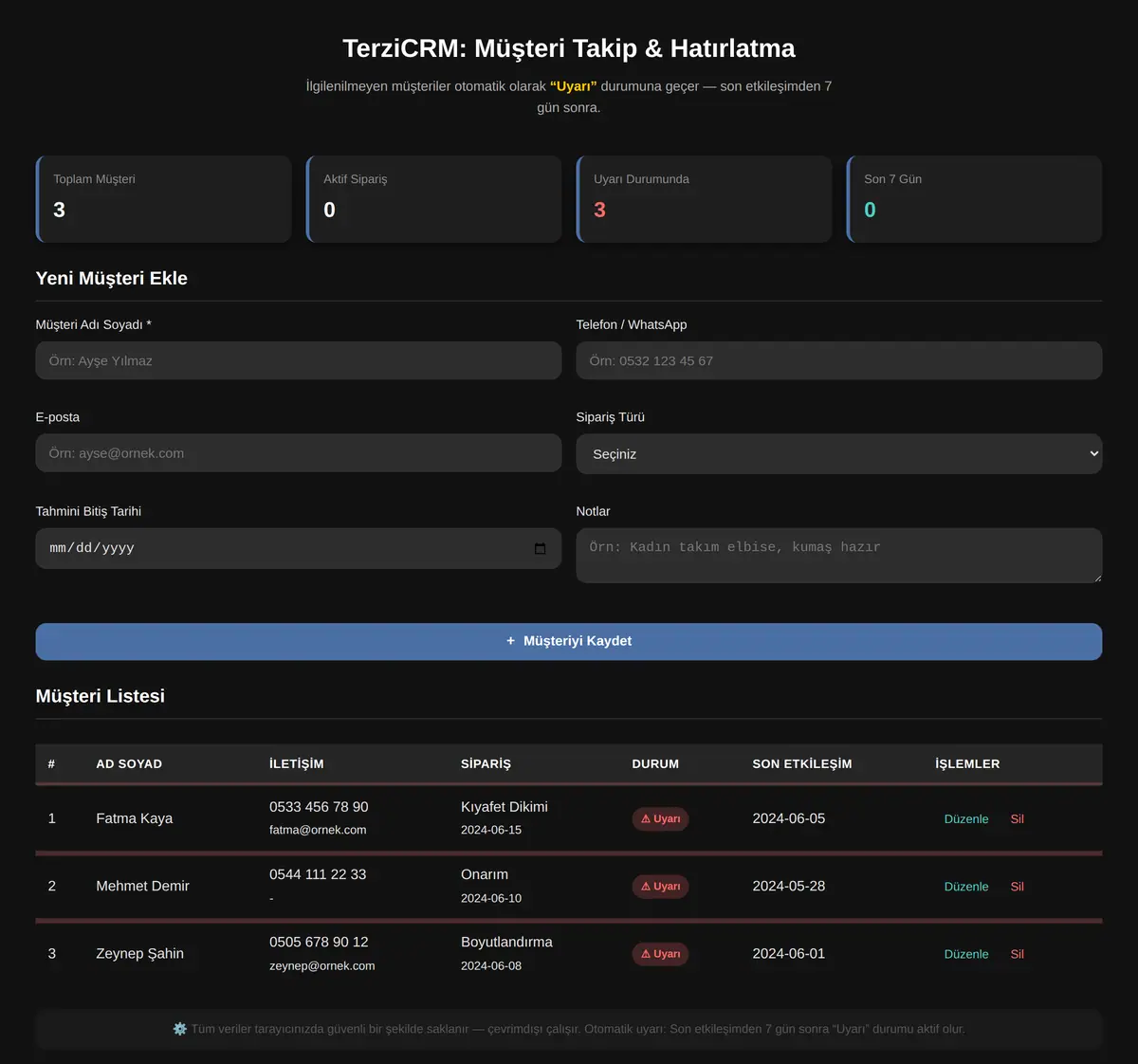Screen dimensions: 1138x1064
Task: Click the gear icon in footer note
Action: point(180,1029)
